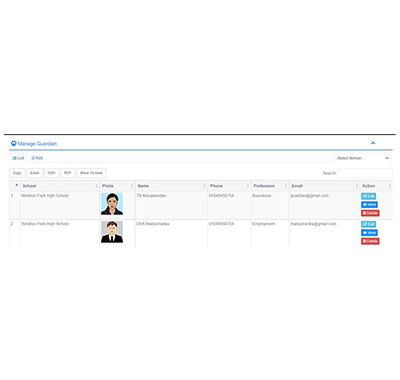The image size is (400, 380).
Task: Edit the madushanka@gmail.com row
Action: click(x=368, y=224)
